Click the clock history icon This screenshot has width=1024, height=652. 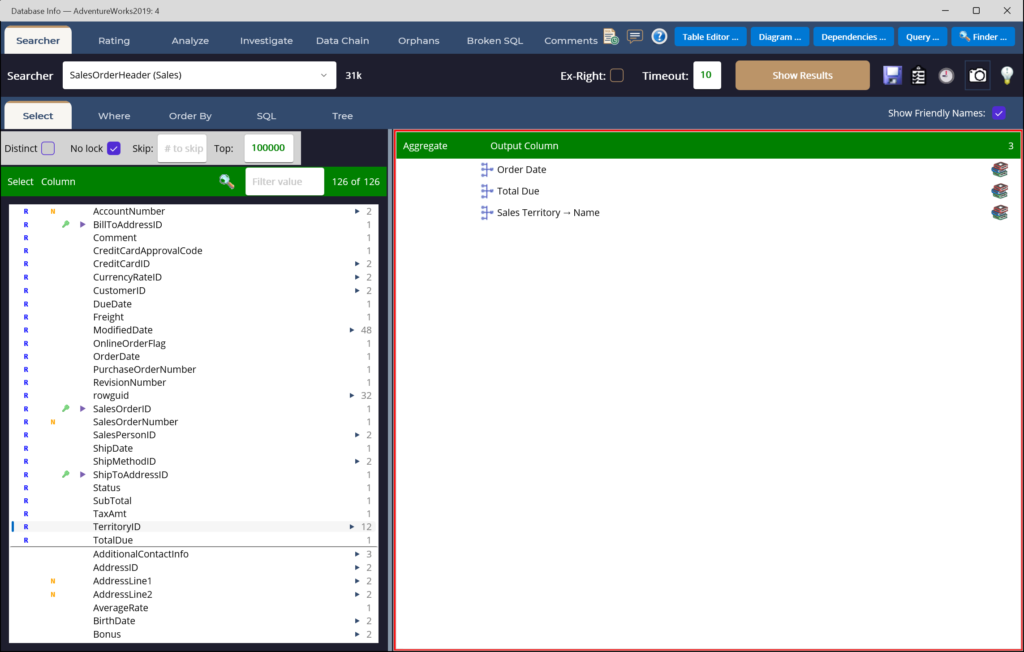click(946, 76)
